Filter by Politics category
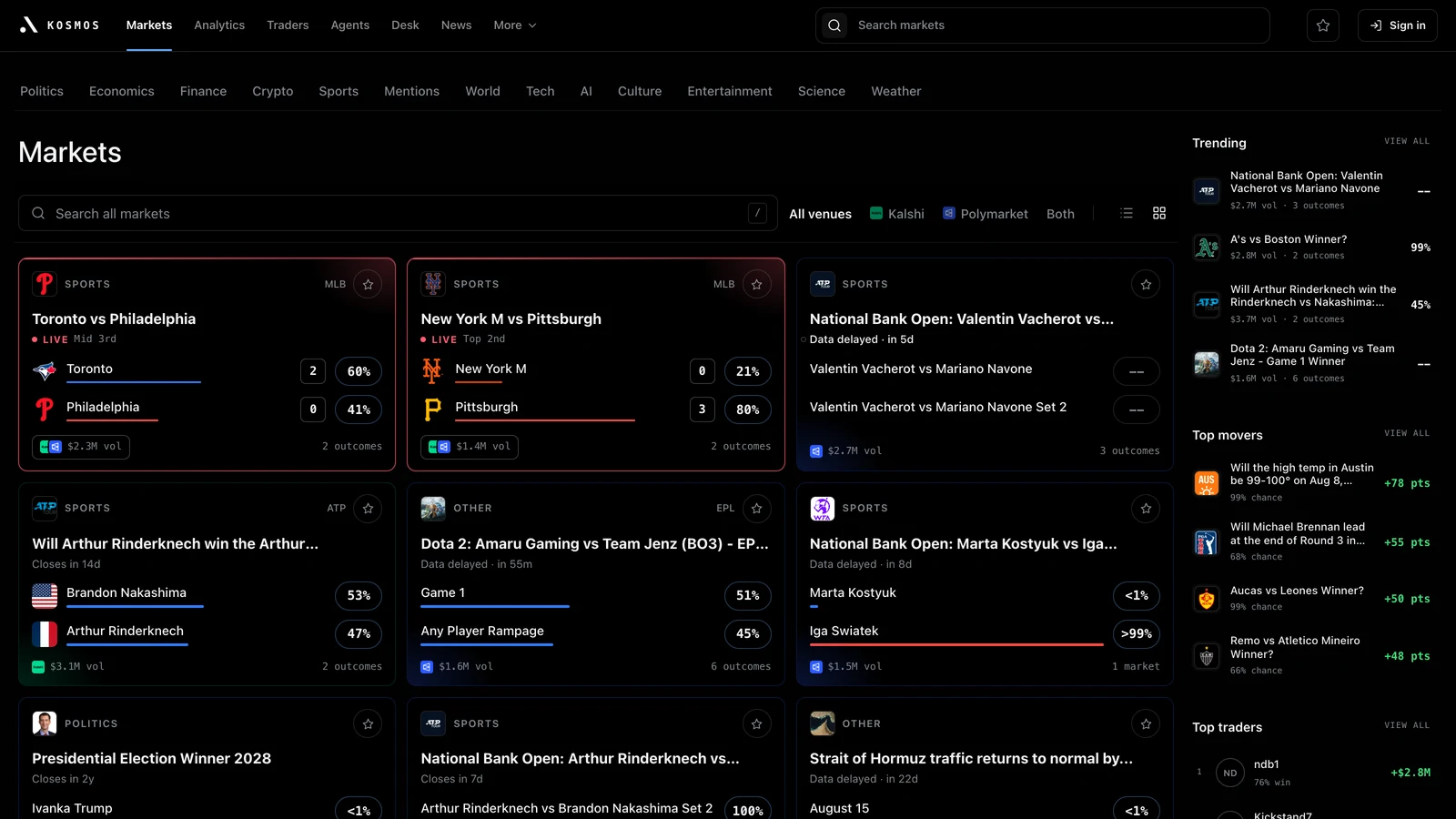 [x=42, y=91]
